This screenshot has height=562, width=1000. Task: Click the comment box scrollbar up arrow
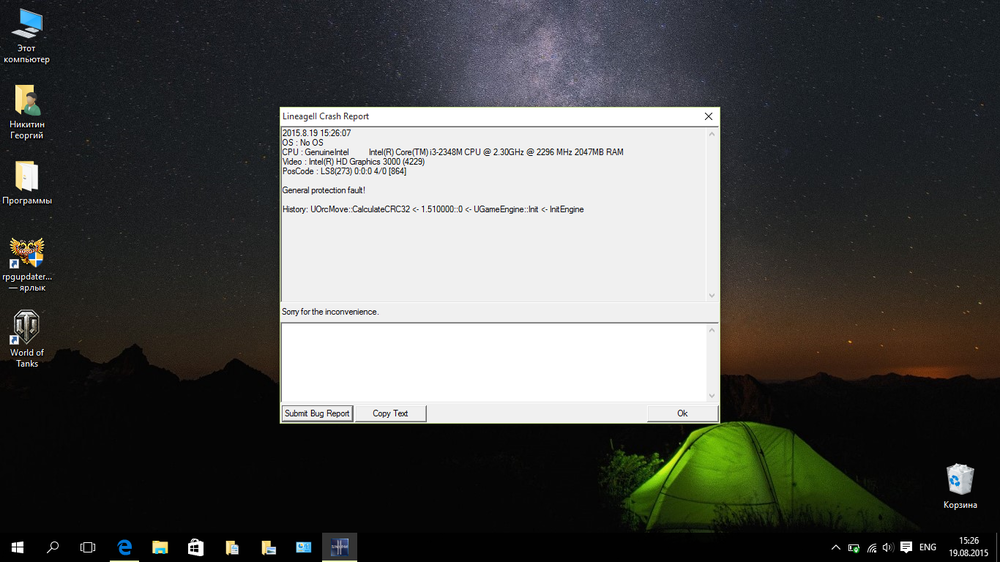[x=712, y=330]
